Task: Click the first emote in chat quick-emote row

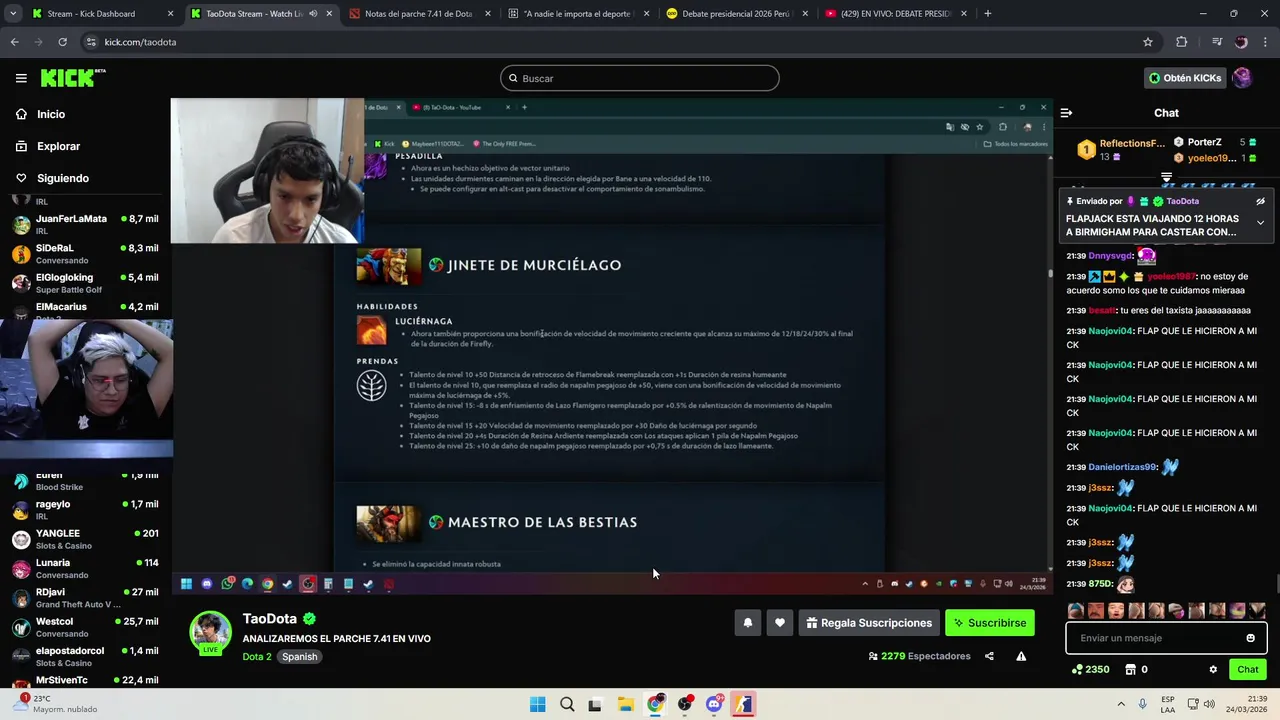Action: click(x=1076, y=611)
